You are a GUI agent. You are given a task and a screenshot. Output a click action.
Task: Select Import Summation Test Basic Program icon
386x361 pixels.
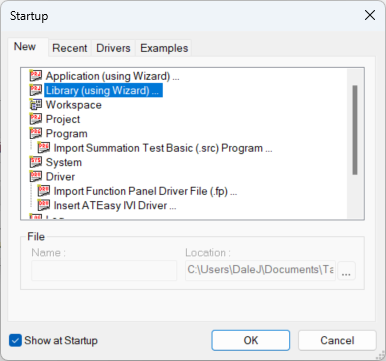[44, 147]
